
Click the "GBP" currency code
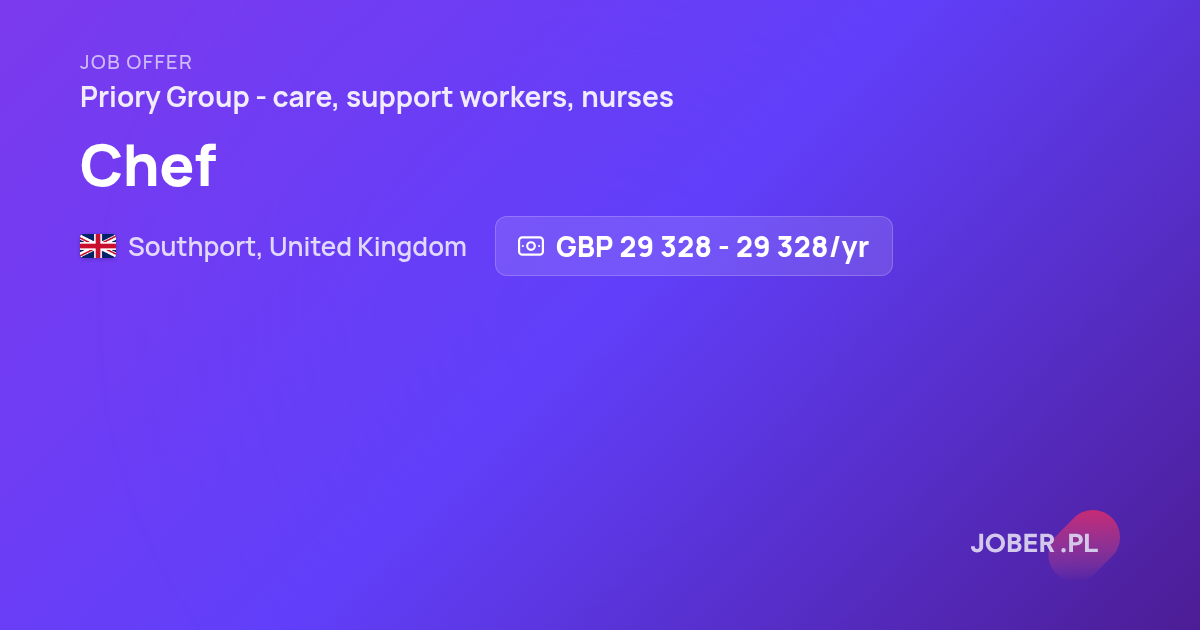[584, 247]
